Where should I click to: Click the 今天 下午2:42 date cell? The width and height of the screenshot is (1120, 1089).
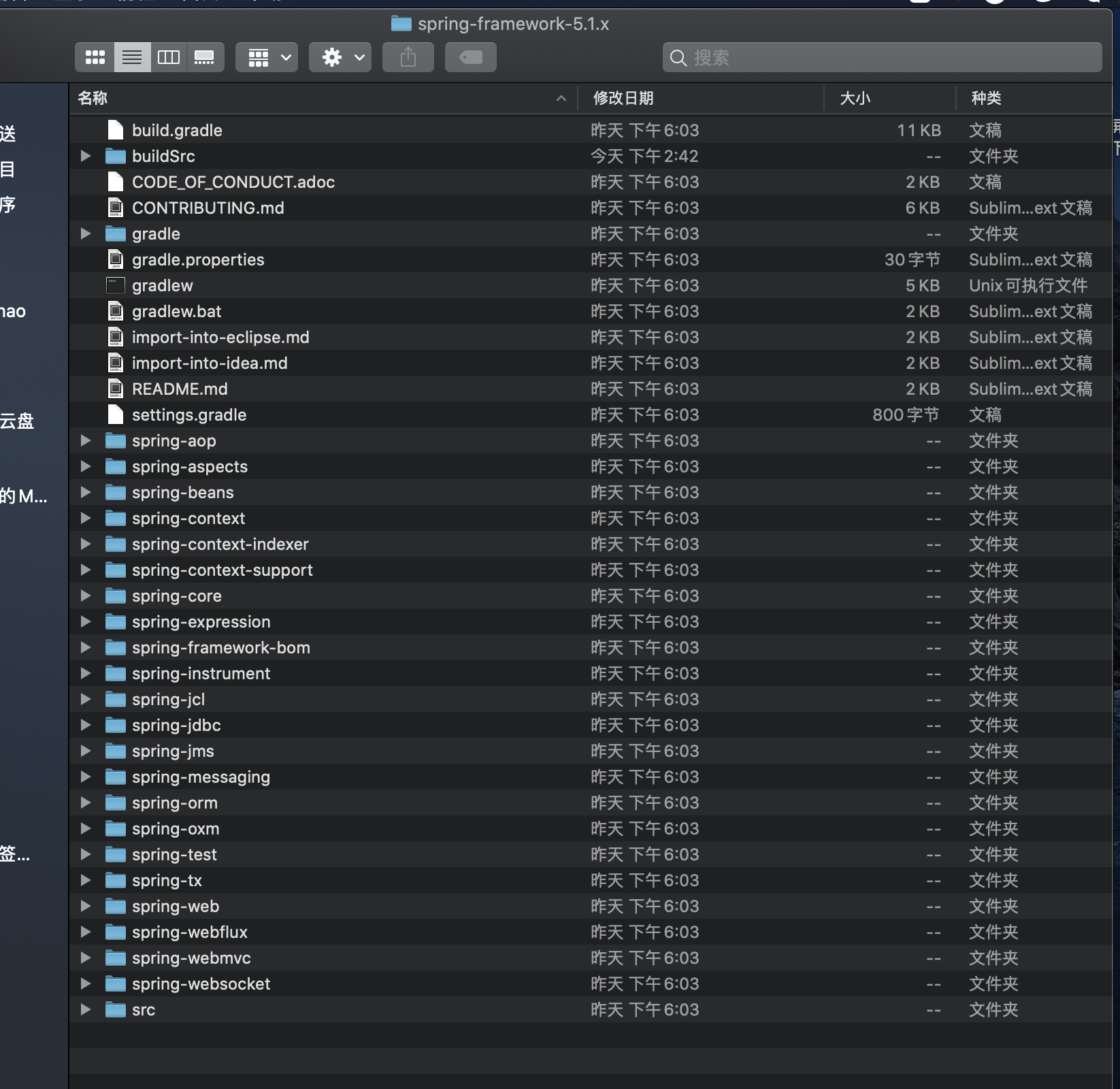(x=644, y=156)
